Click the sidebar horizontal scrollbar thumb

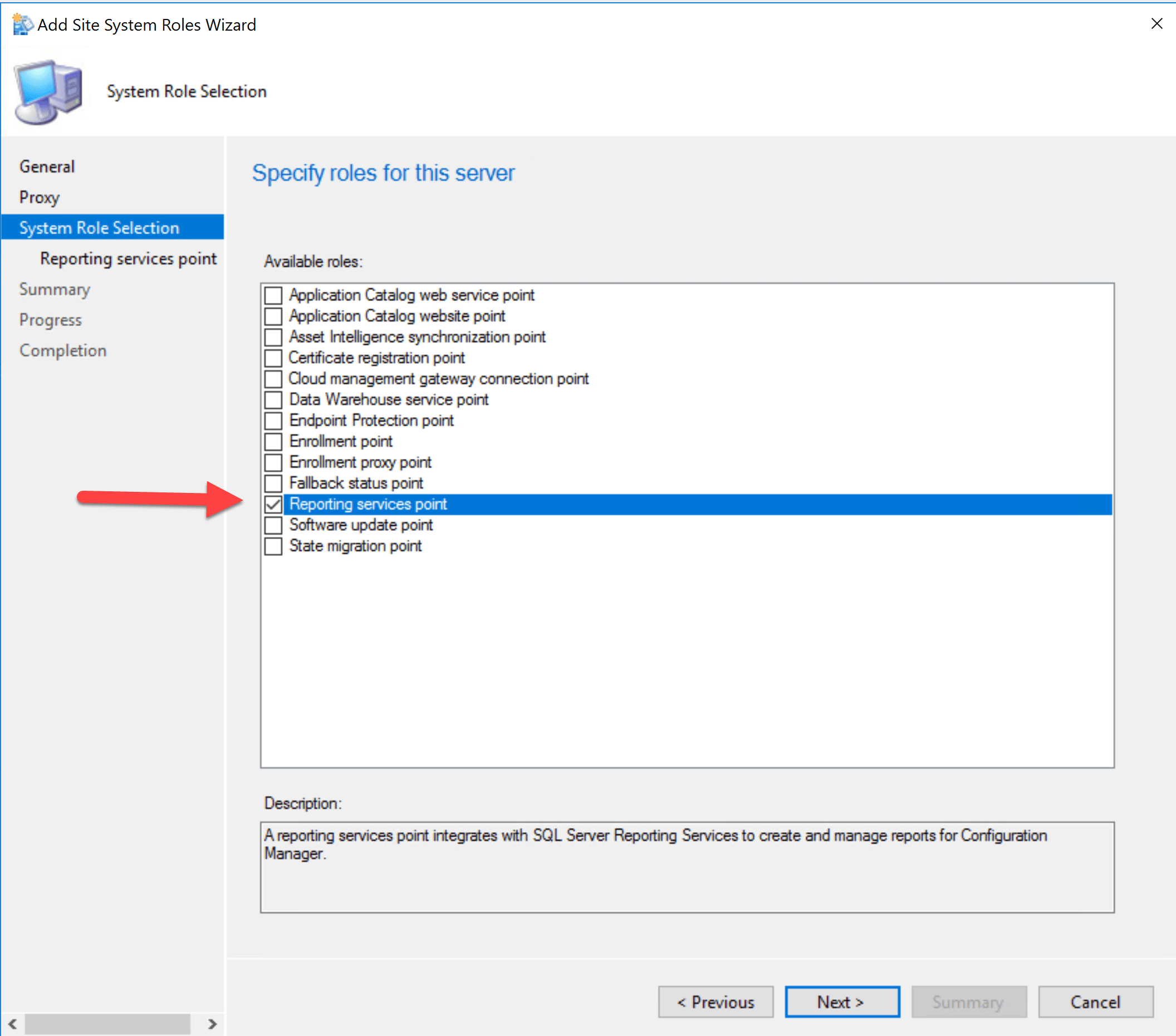(x=107, y=1024)
